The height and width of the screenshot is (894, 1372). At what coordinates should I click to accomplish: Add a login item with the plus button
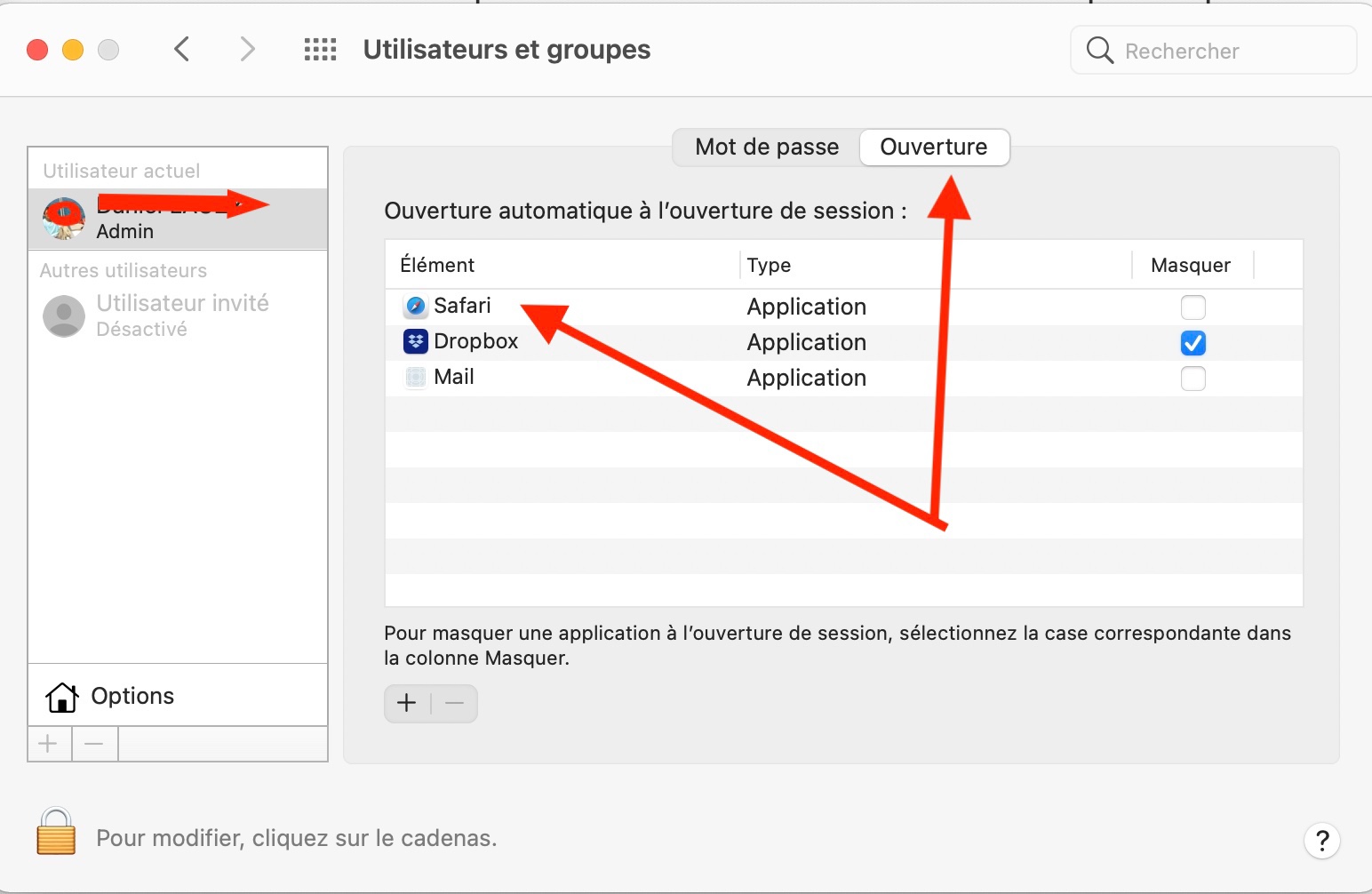[407, 704]
